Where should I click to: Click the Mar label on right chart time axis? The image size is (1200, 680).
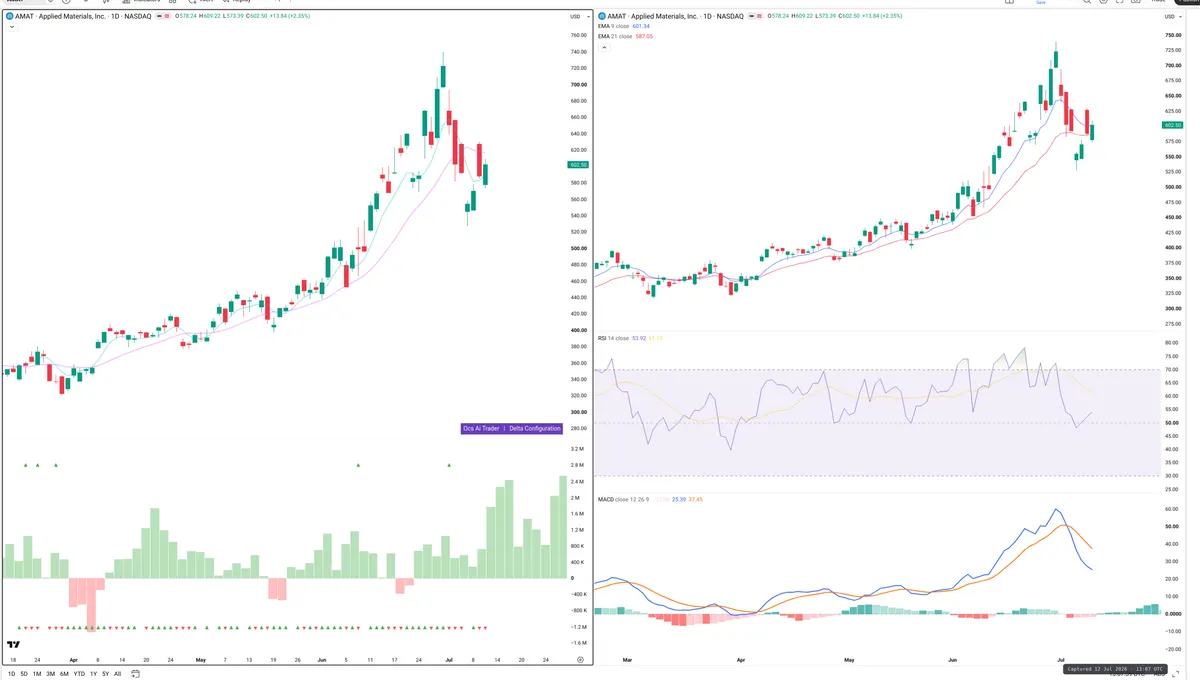[628, 661]
